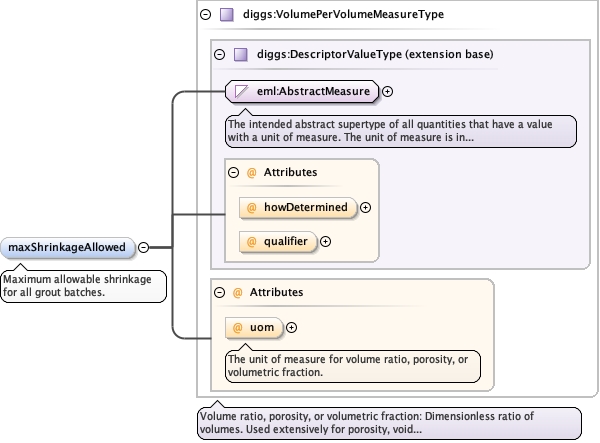Click the @ icon inside uom
Screen dimensions: 600x443
click(x=237, y=327)
